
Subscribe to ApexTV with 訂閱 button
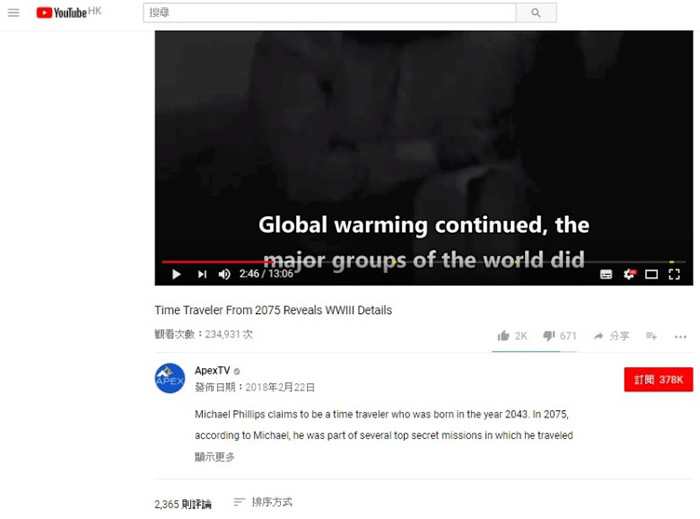tap(658, 379)
